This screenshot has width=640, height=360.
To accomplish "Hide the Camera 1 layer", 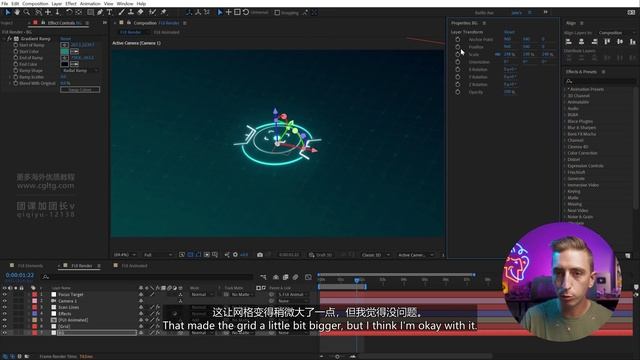I will (4, 301).
